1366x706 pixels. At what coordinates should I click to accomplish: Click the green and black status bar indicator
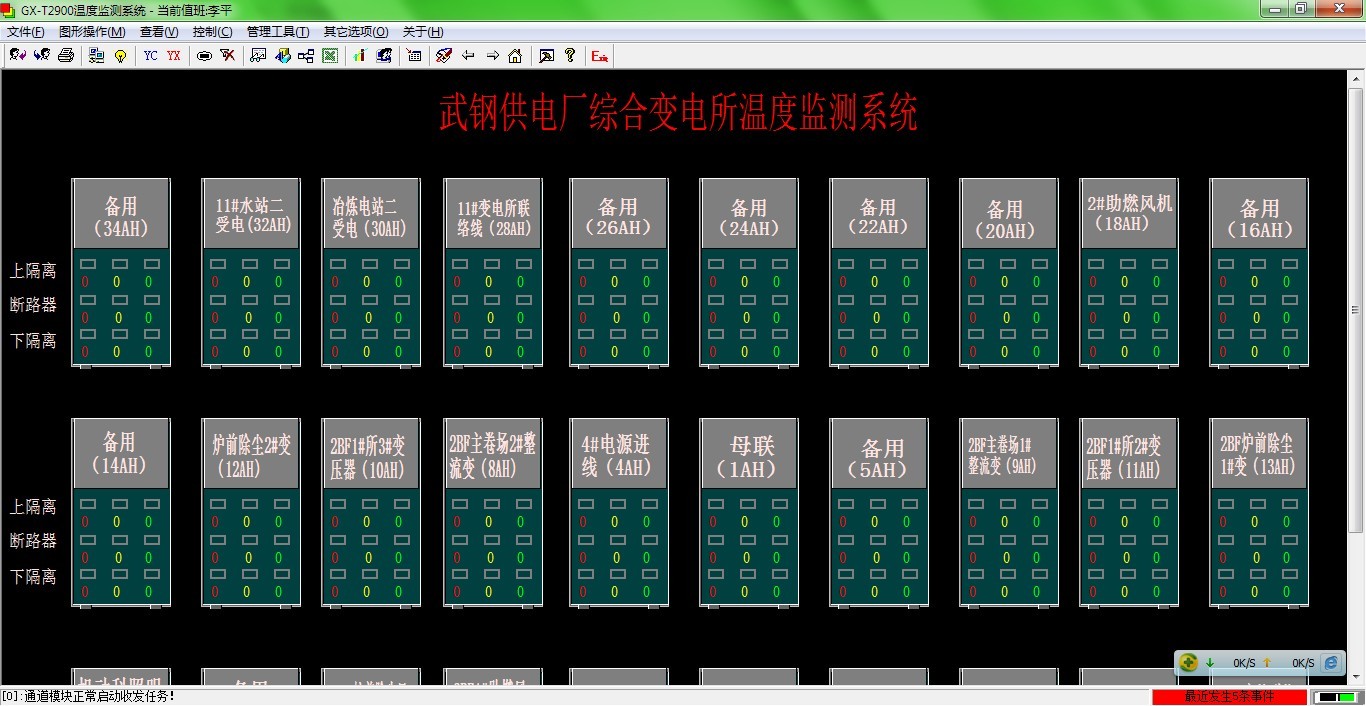tap(1335, 696)
